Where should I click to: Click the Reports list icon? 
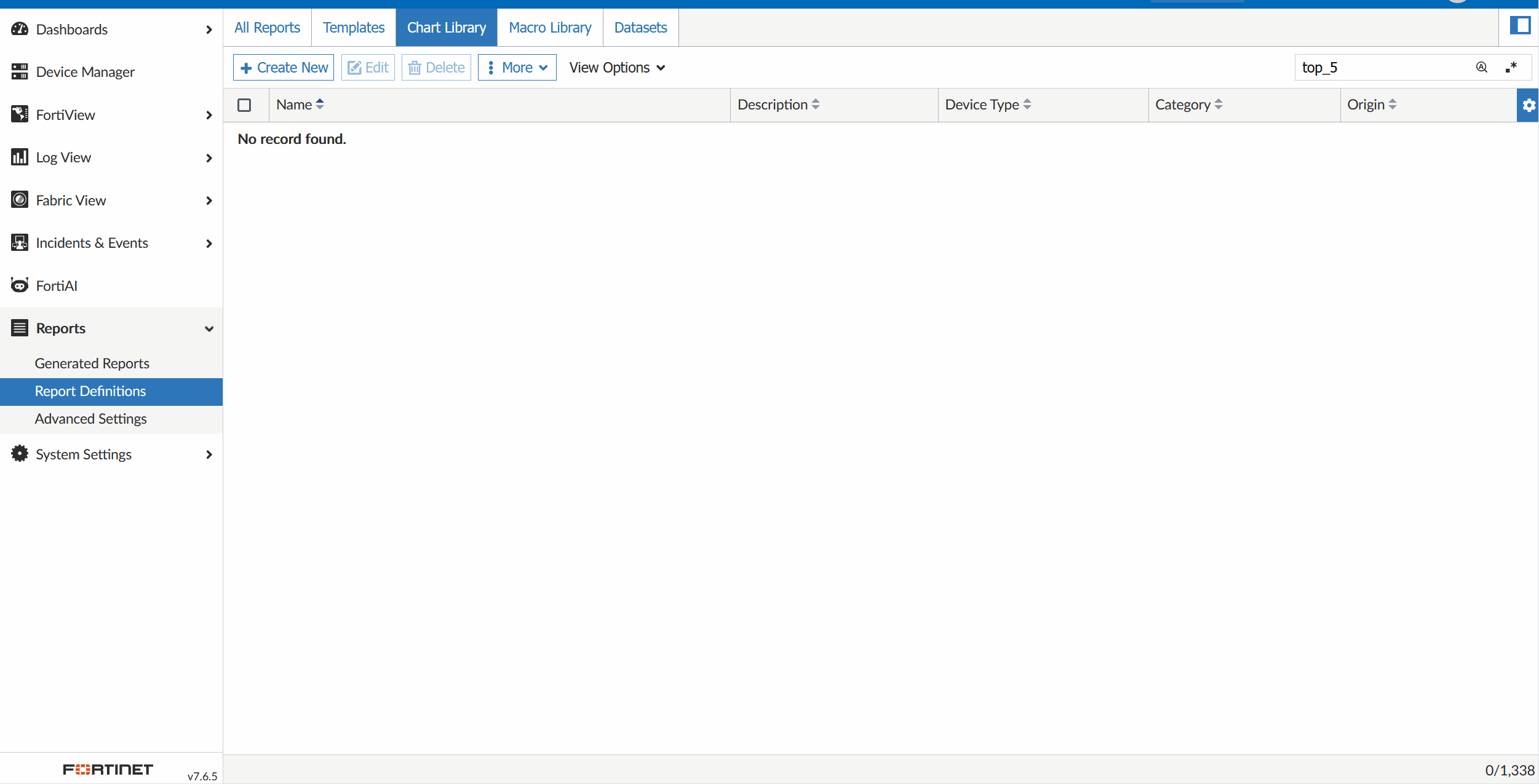tap(20, 328)
